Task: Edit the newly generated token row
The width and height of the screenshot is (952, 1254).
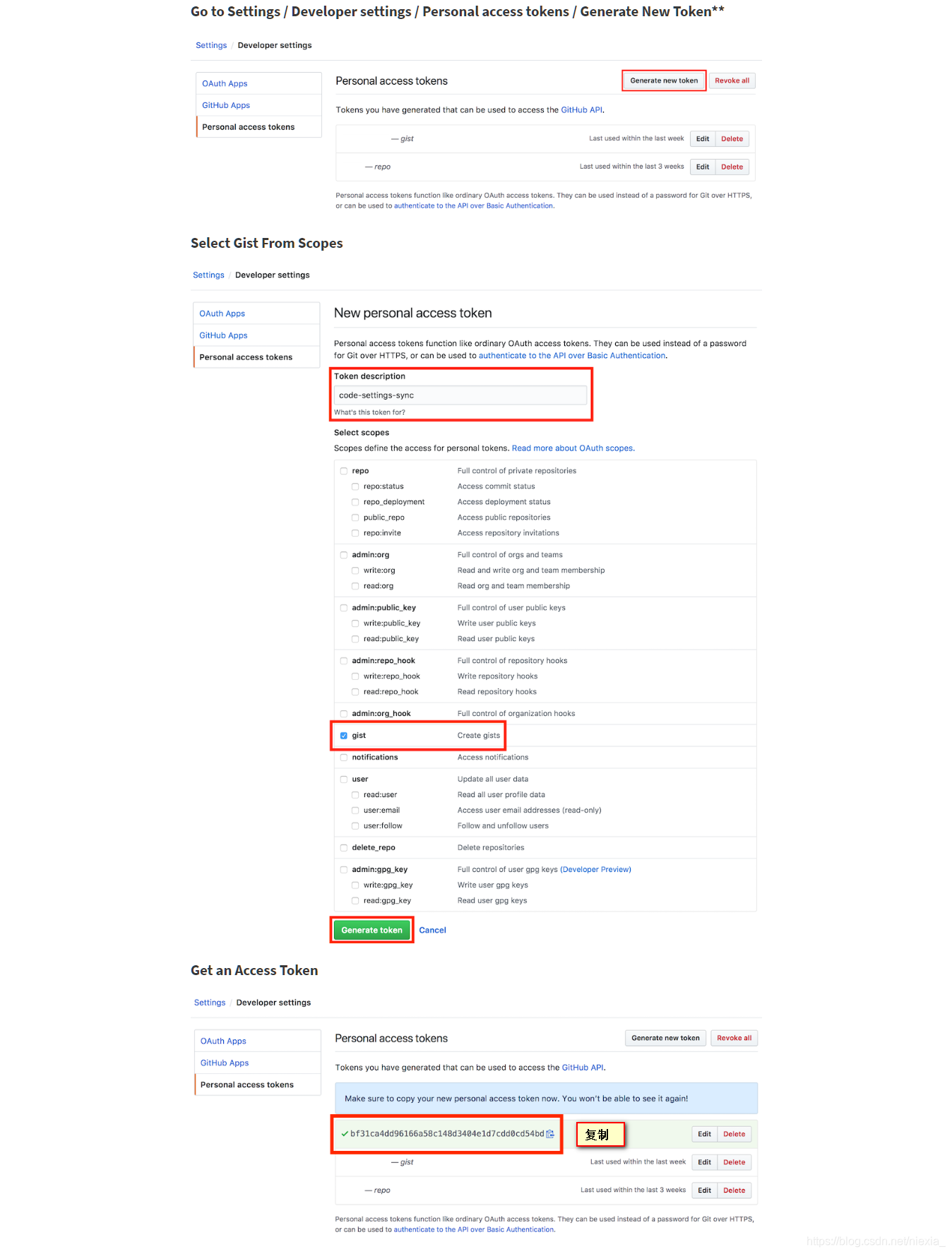Action: click(704, 1134)
